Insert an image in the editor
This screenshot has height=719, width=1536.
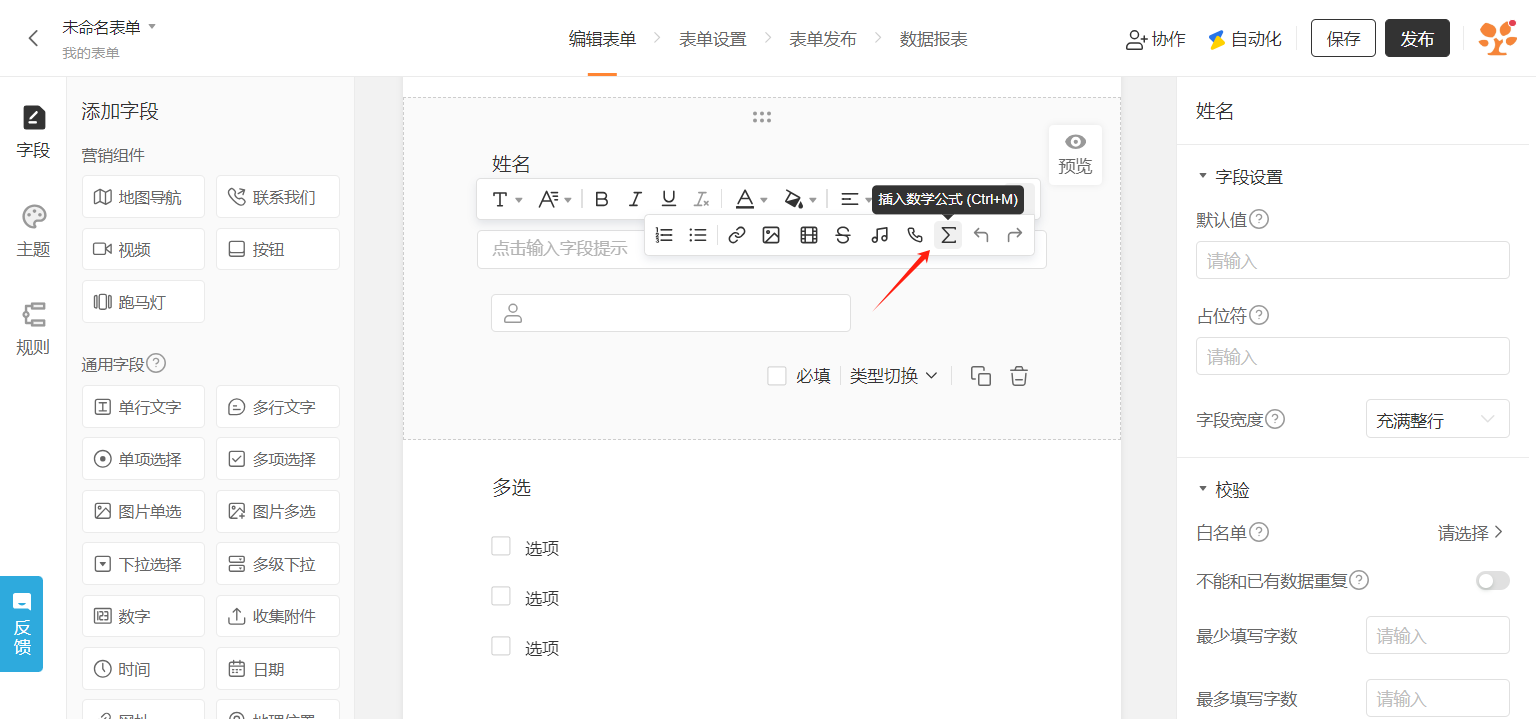(771, 235)
